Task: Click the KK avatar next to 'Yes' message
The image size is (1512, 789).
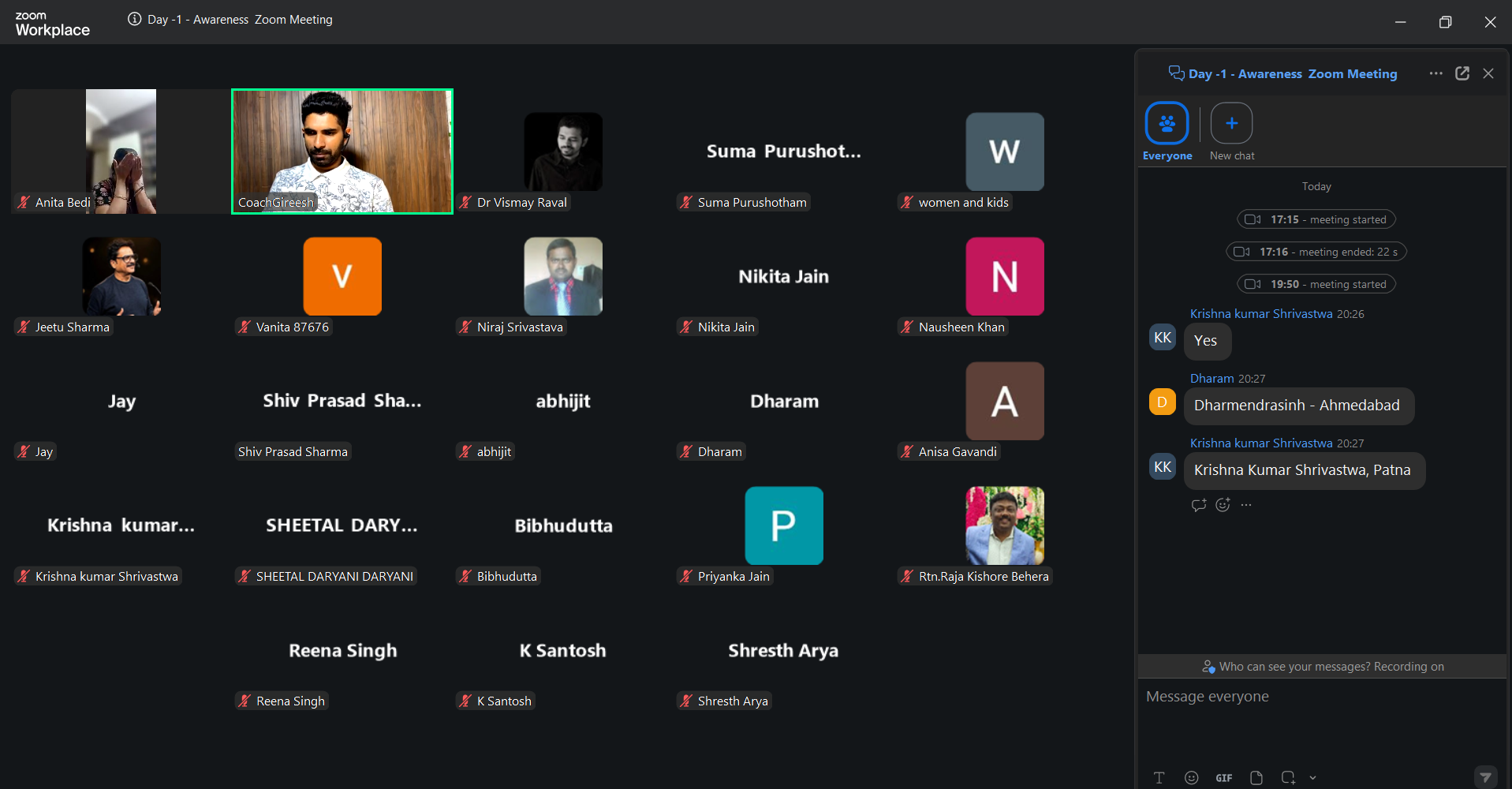Action: [1163, 338]
